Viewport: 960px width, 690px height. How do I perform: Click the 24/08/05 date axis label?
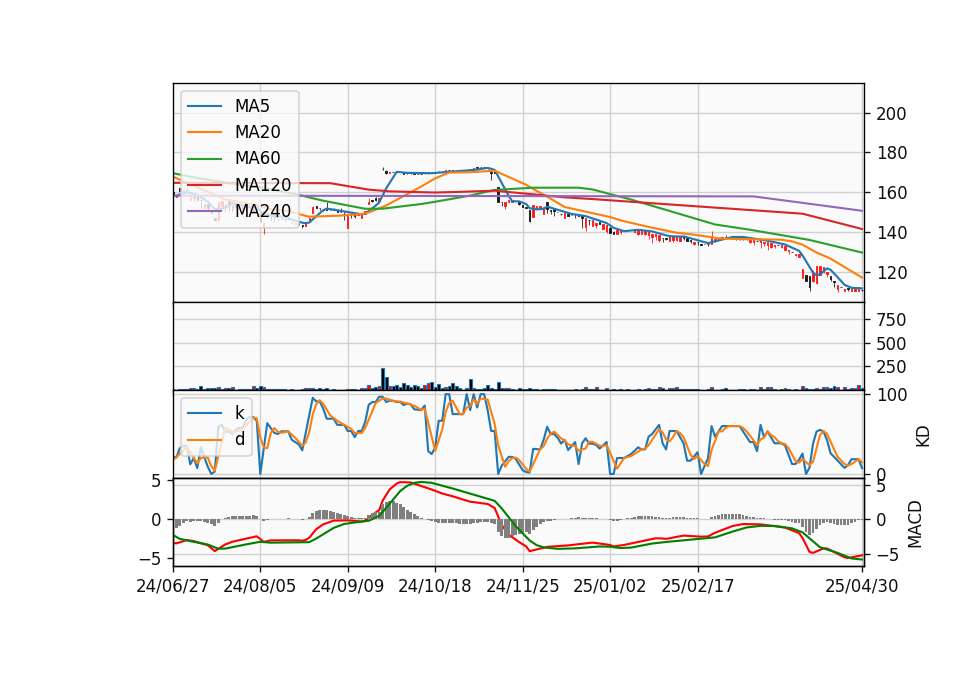[260, 586]
